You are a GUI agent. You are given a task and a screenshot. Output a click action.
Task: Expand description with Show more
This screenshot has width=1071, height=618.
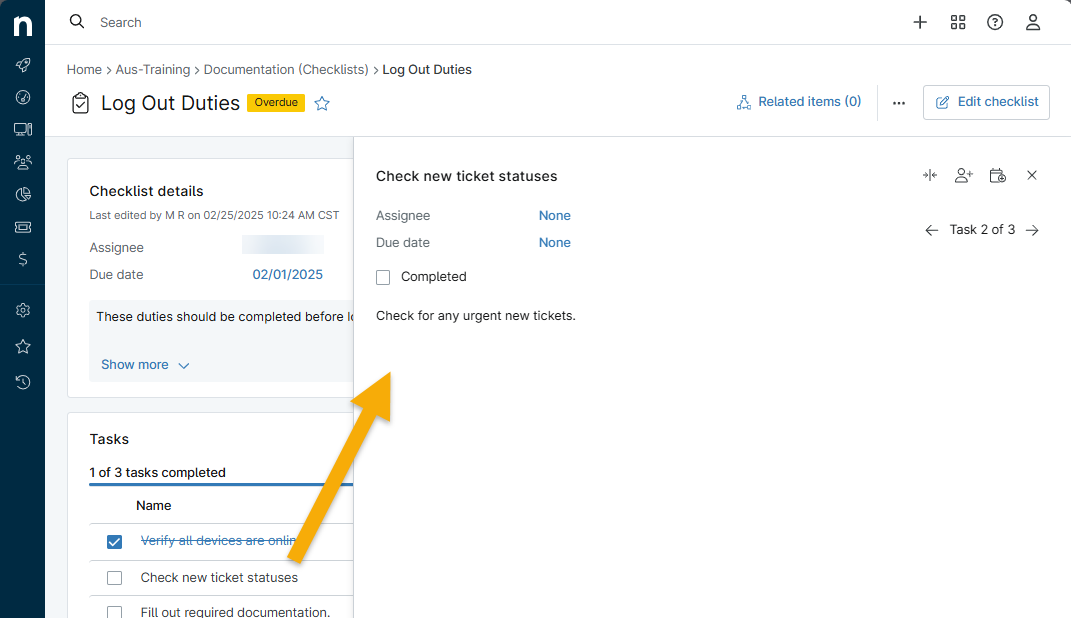145,365
